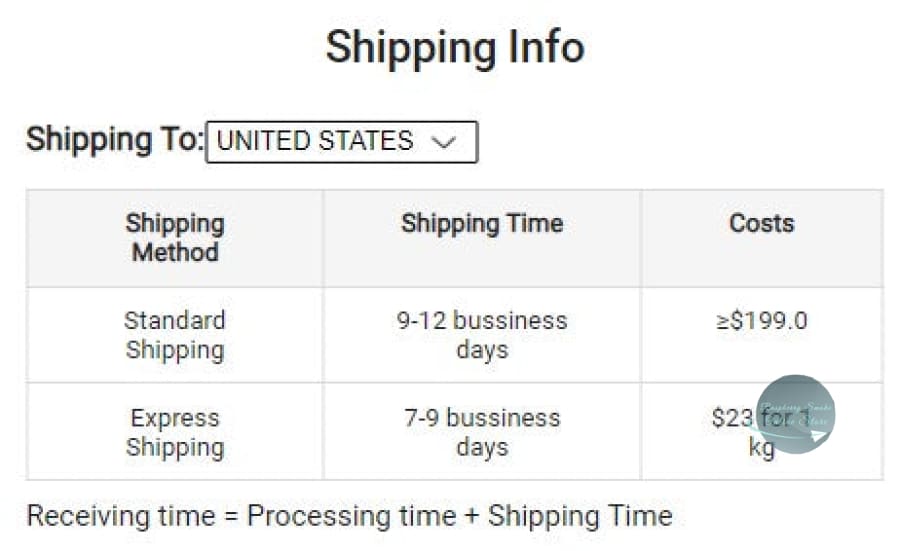Click the kg unit text in Costs
The width and height of the screenshot is (900, 551).
click(x=761, y=448)
